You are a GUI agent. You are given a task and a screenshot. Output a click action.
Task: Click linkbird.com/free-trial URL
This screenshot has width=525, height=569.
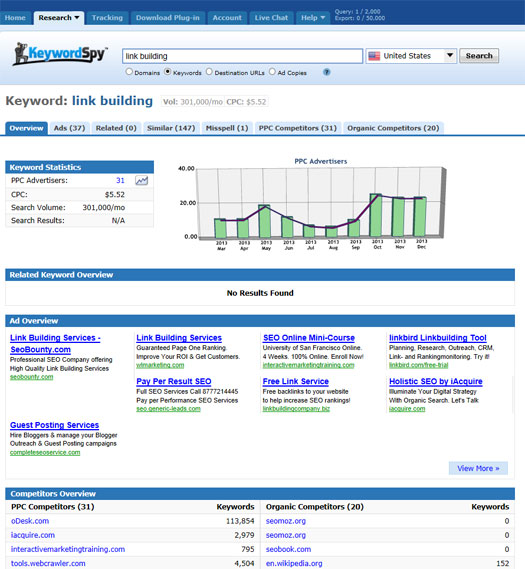[419, 365]
